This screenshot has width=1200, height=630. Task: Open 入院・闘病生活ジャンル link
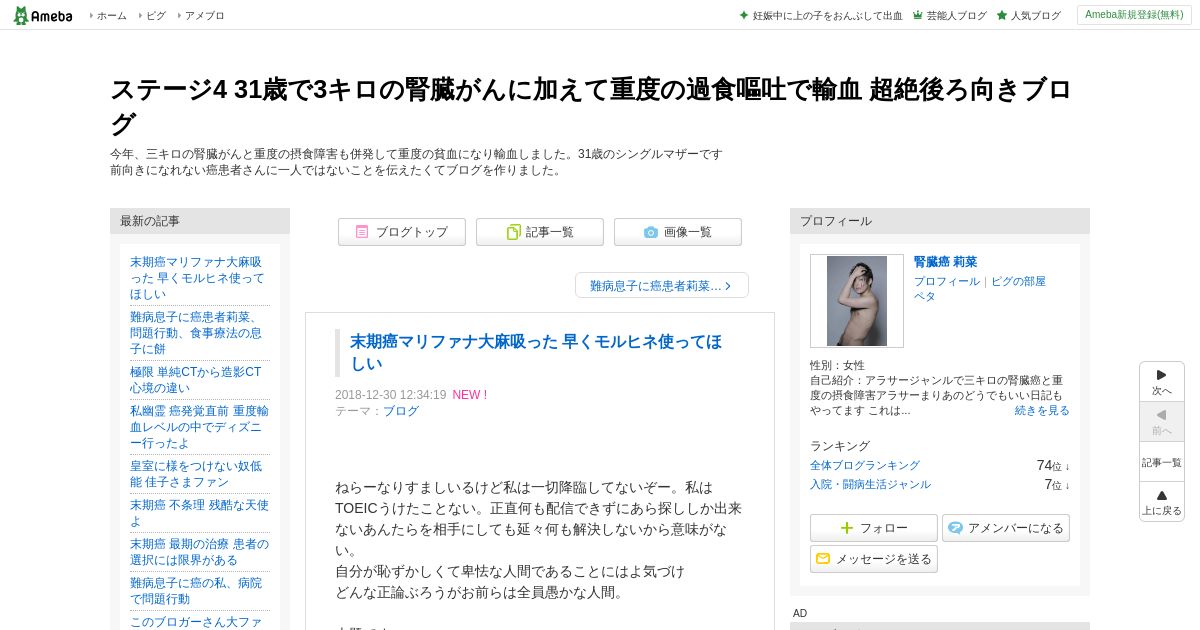coord(870,485)
